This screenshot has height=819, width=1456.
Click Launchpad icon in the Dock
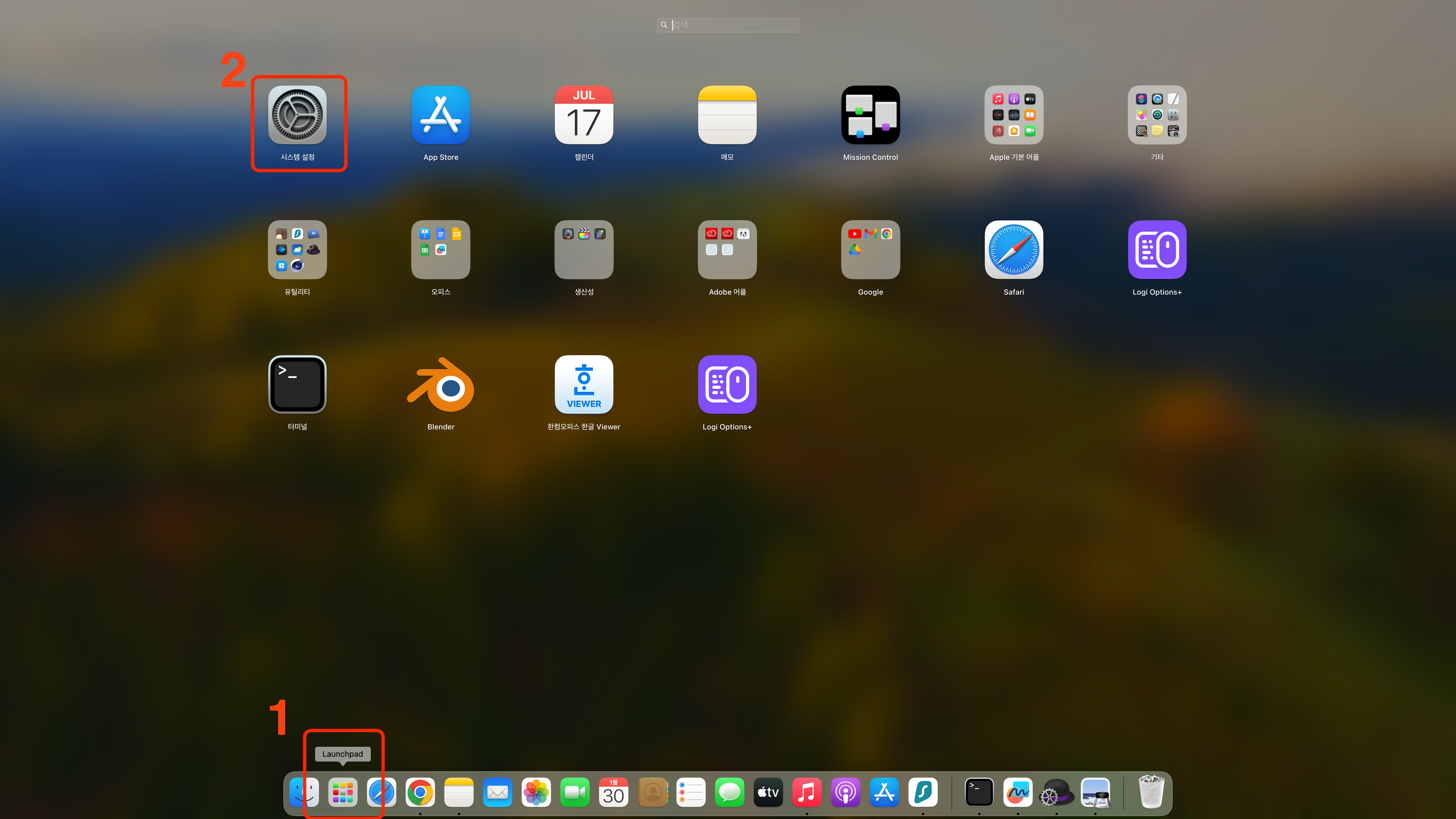coord(342,793)
